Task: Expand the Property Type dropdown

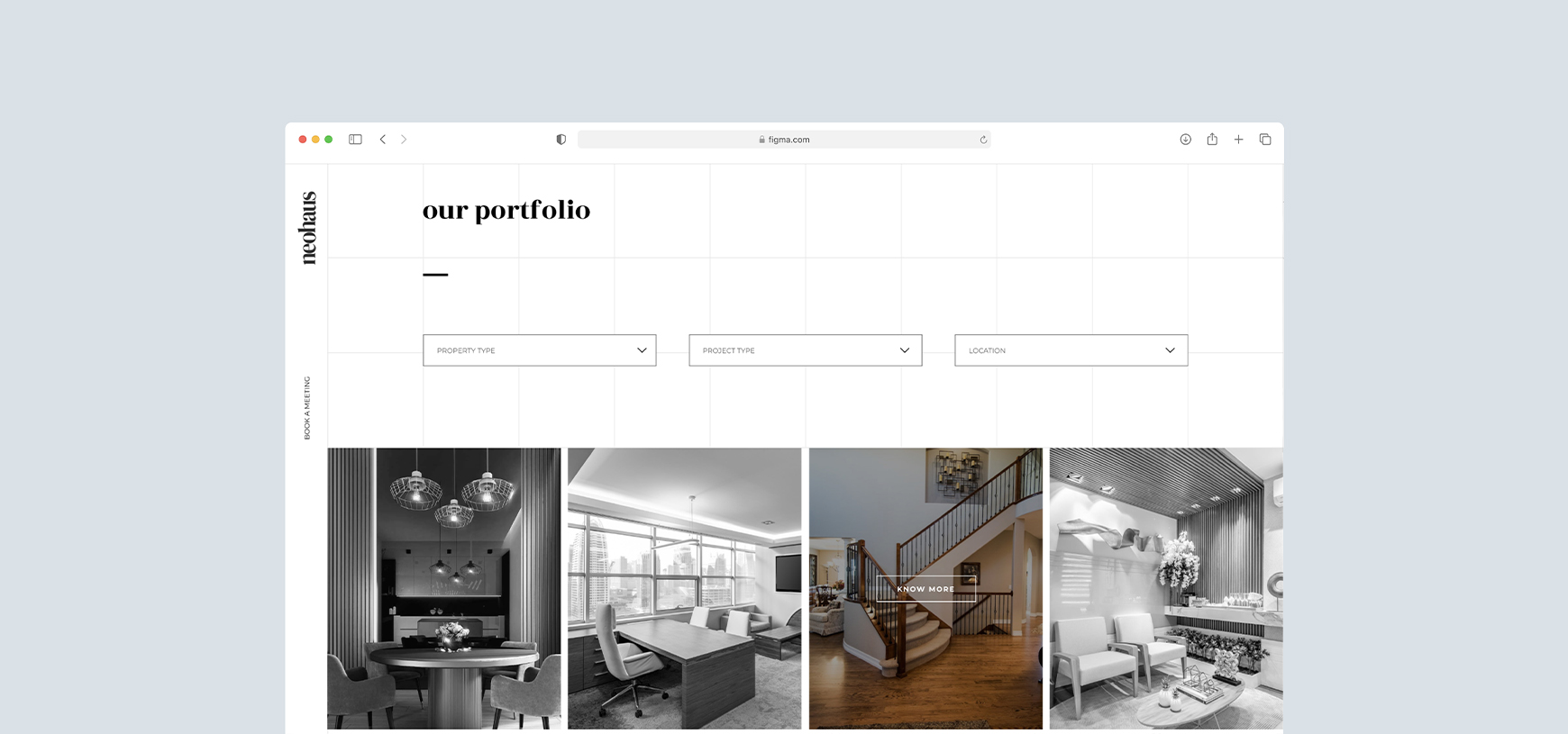Action: click(x=540, y=350)
